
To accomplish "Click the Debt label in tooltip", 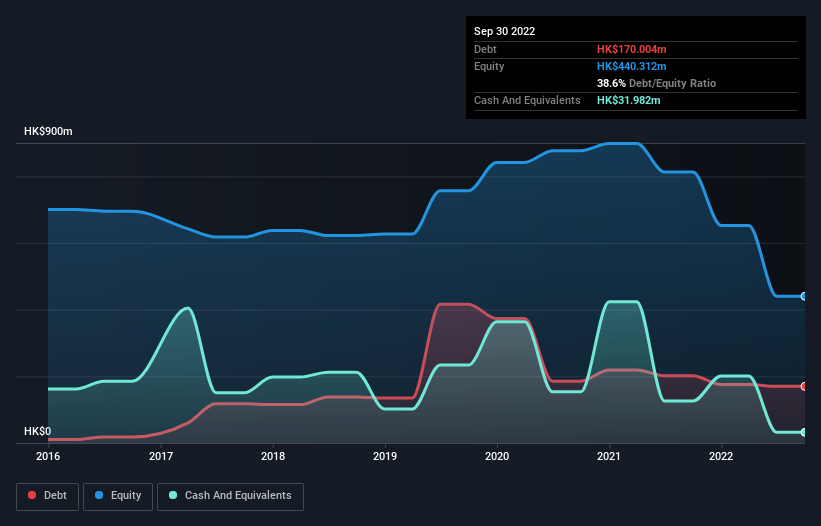I will pyautogui.click(x=485, y=49).
